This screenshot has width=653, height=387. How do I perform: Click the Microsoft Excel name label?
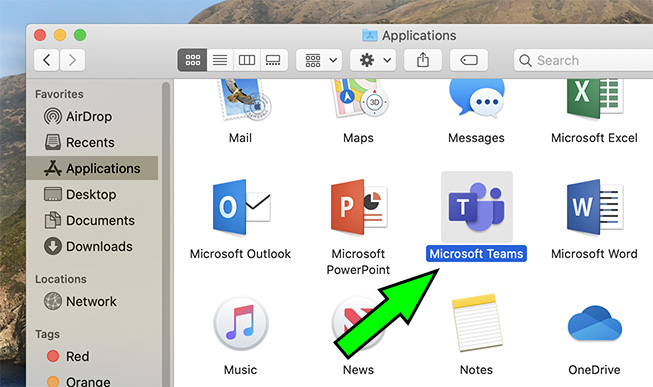[x=594, y=138]
